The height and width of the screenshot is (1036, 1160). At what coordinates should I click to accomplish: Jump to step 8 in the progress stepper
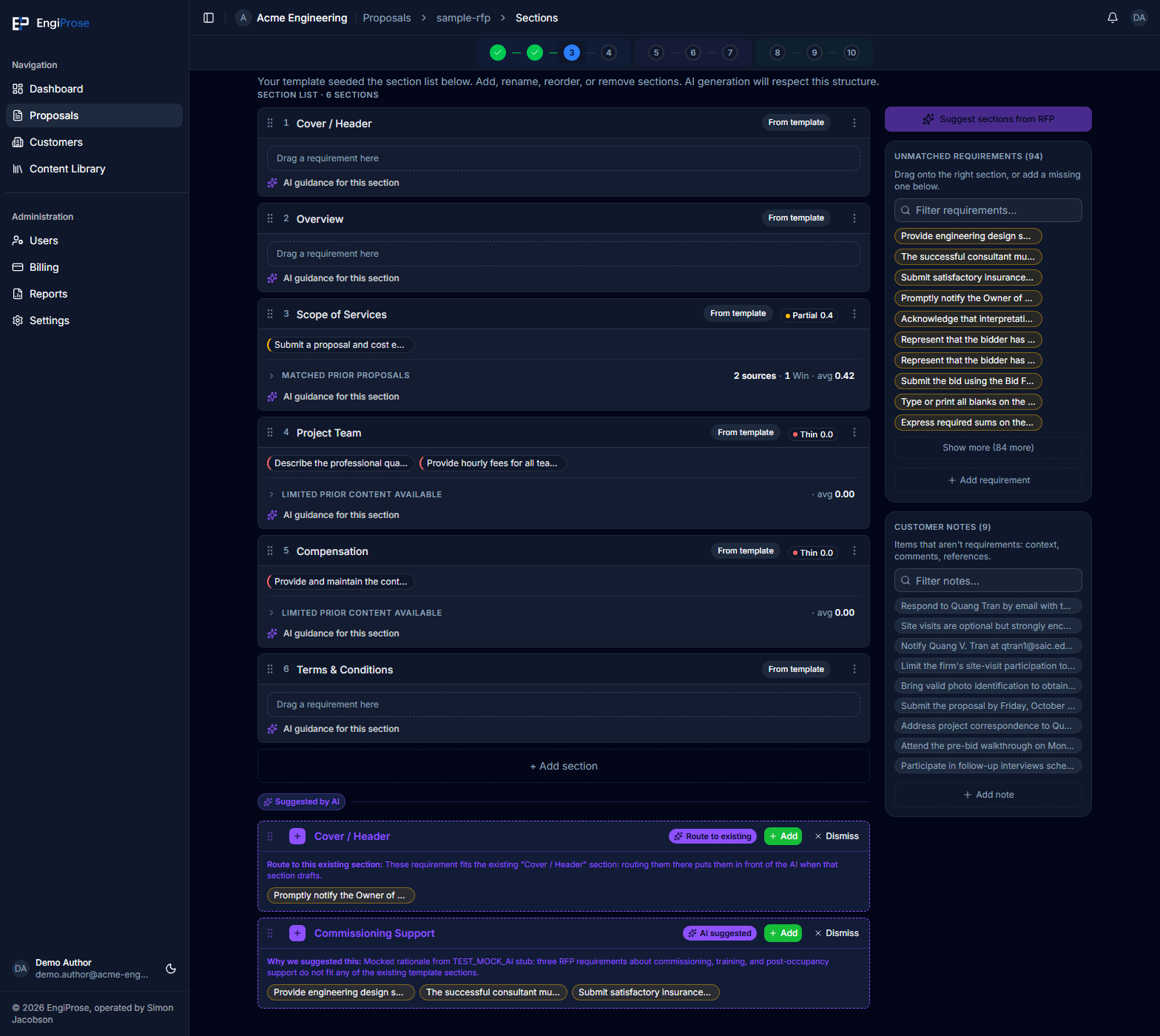[778, 53]
